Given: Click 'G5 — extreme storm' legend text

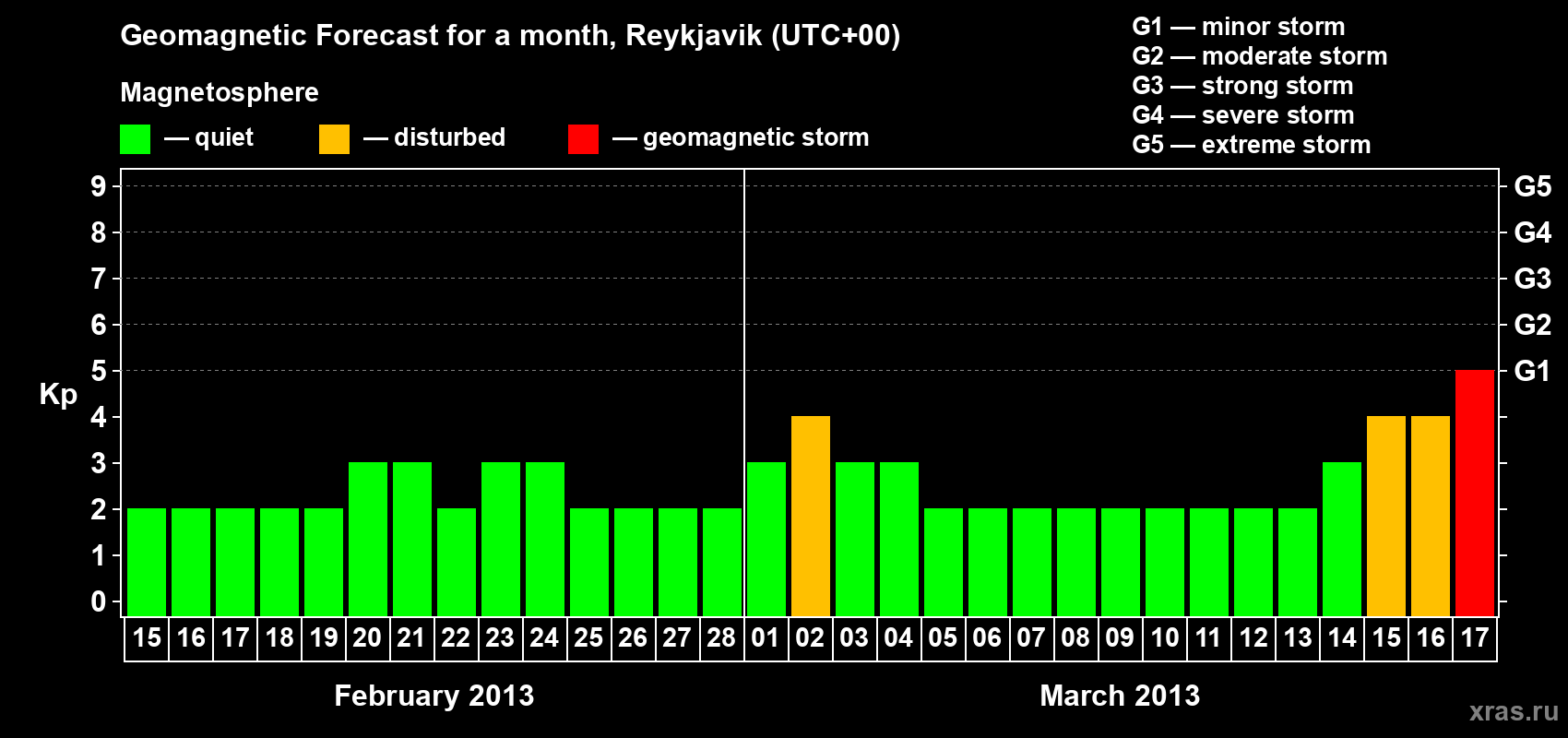Looking at the screenshot, I should (1251, 145).
